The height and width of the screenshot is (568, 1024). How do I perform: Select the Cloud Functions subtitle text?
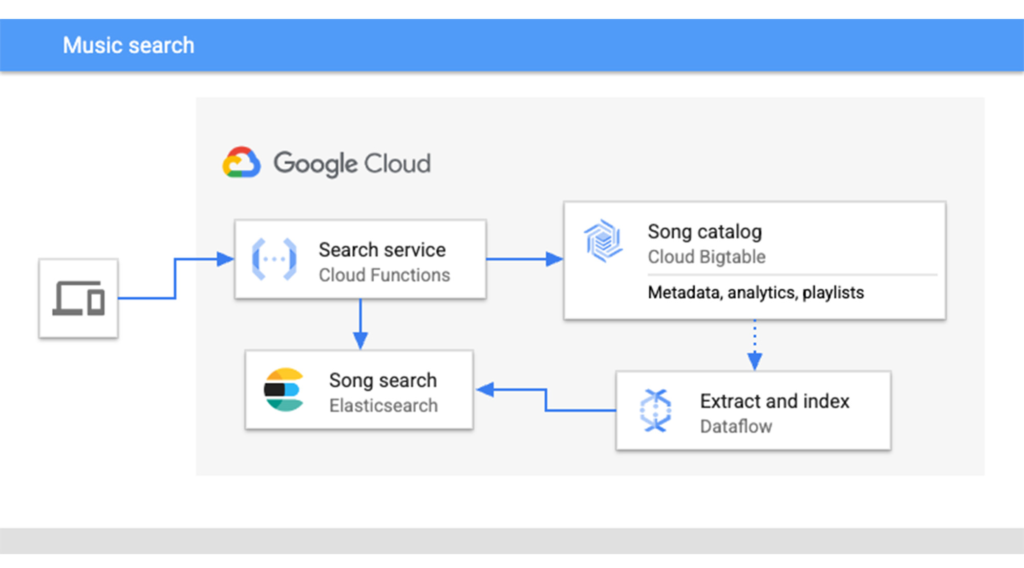pyautogui.click(x=384, y=275)
